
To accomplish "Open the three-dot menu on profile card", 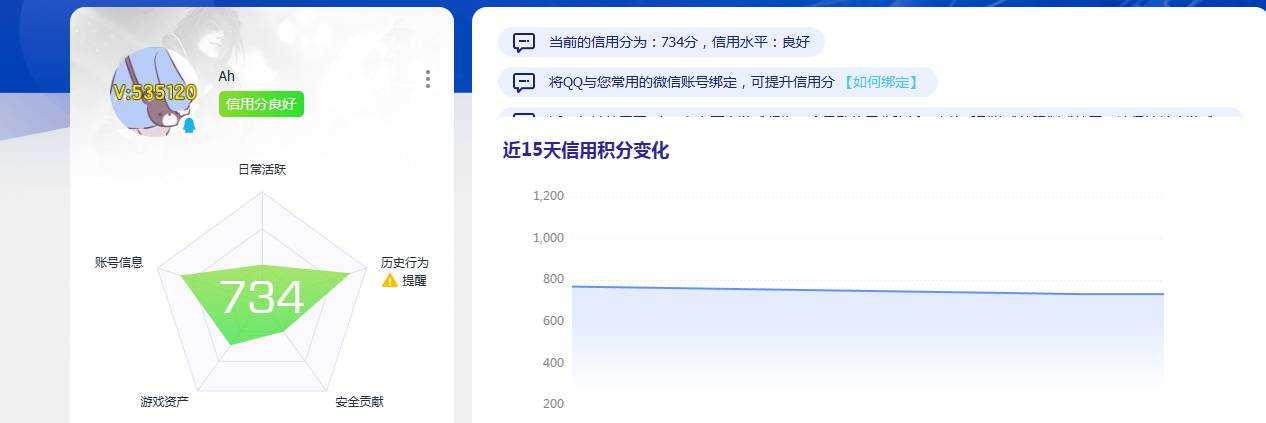I will (x=428, y=79).
